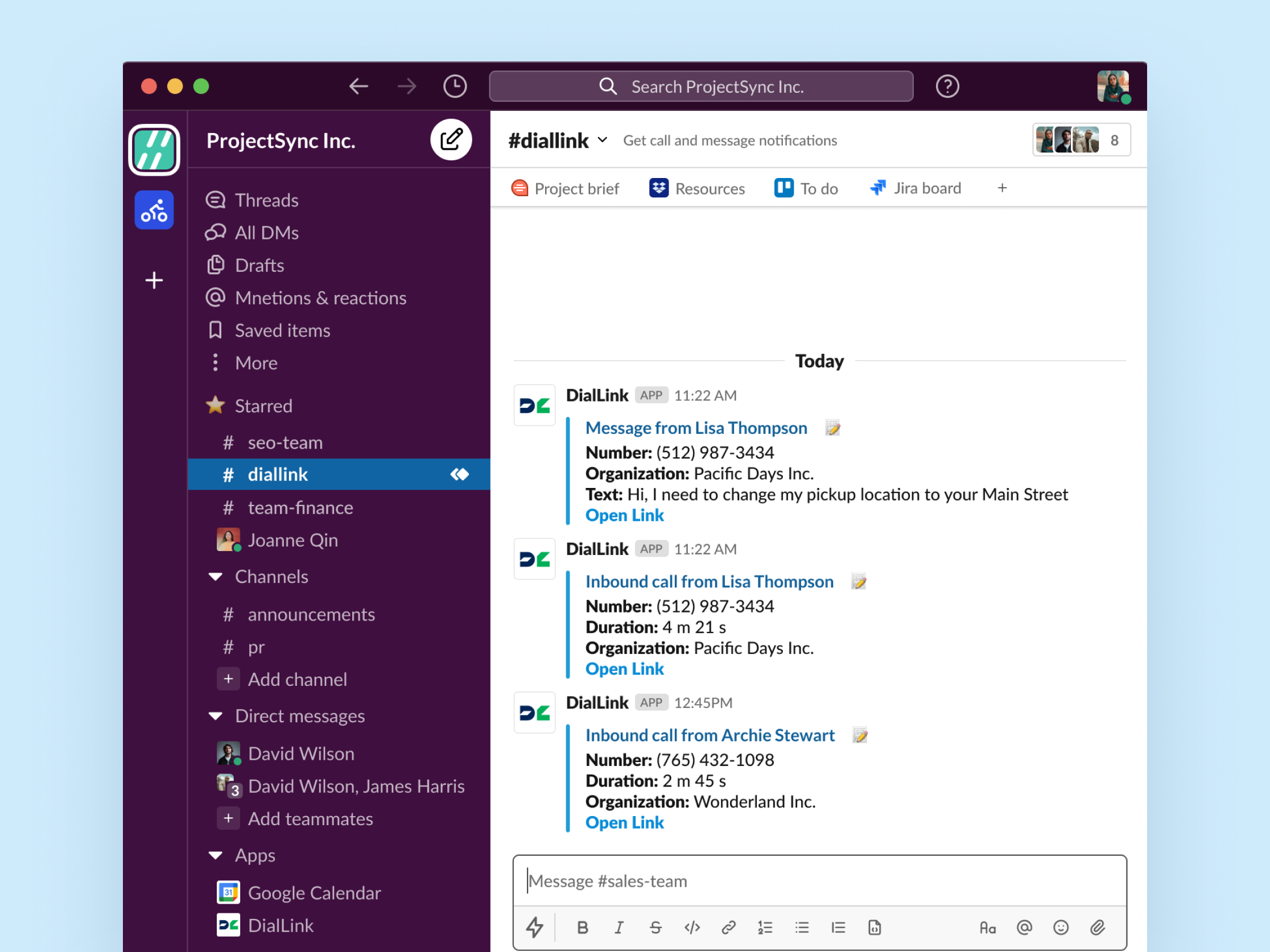The width and height of the screenshot is (1270, 952).
Task: Switch to the Jira board tab
Action: point(916,188)
